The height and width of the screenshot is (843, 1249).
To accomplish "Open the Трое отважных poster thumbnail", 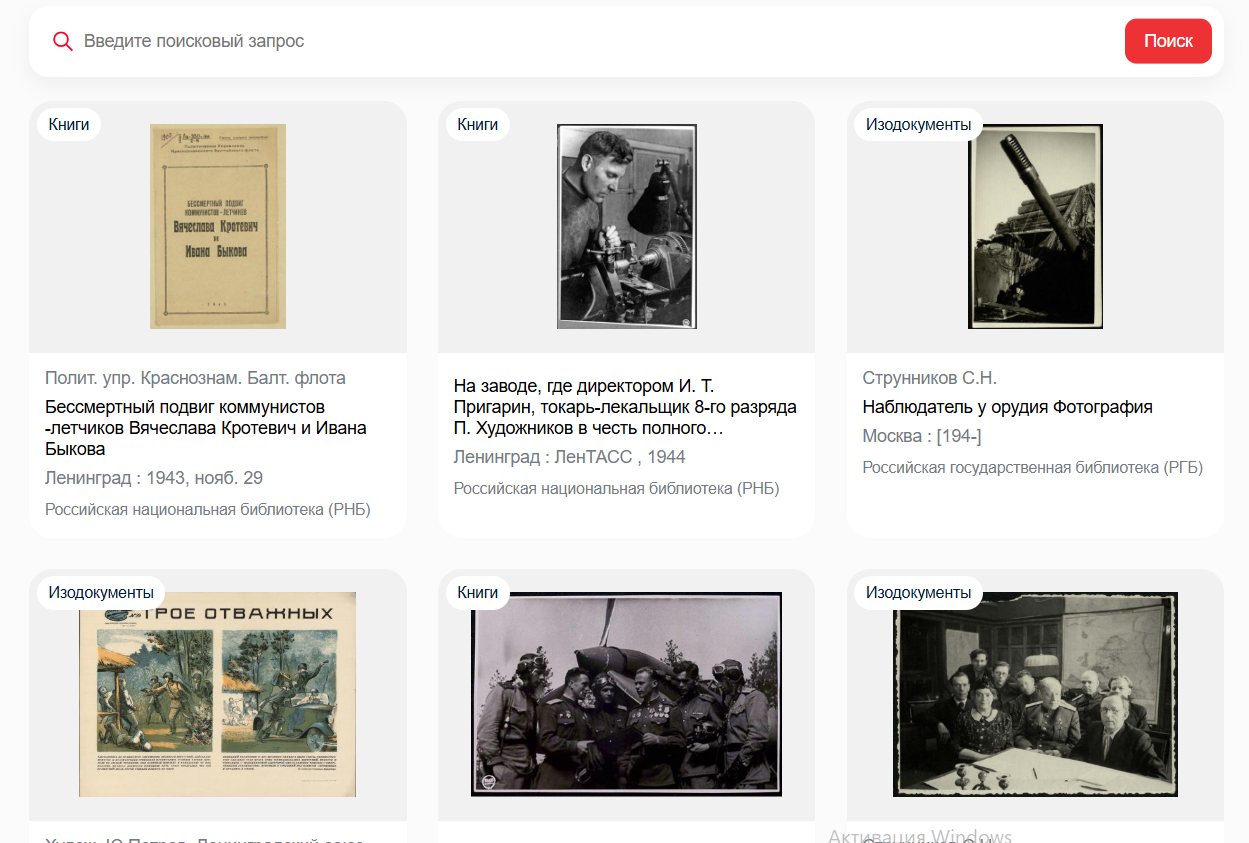I will (x=218, y=695).
